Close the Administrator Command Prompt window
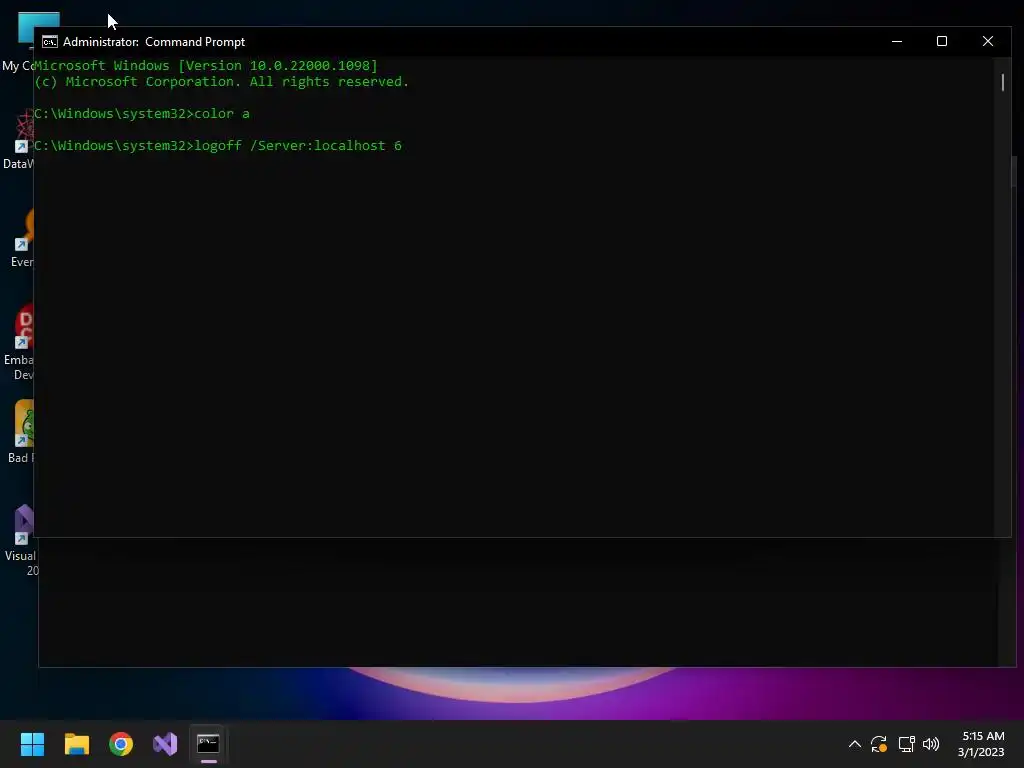Viewport: 1024px width, 768px height. point(987,41)
